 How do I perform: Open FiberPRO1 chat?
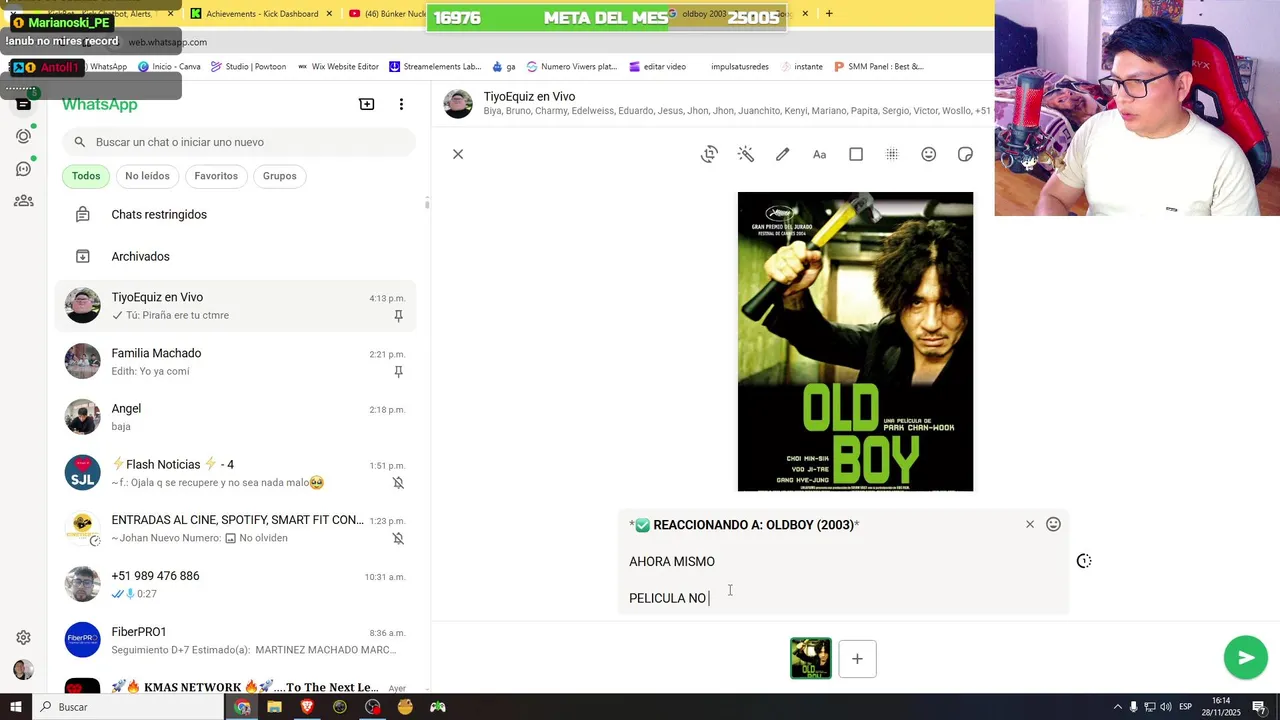click(x=236, y=640)
